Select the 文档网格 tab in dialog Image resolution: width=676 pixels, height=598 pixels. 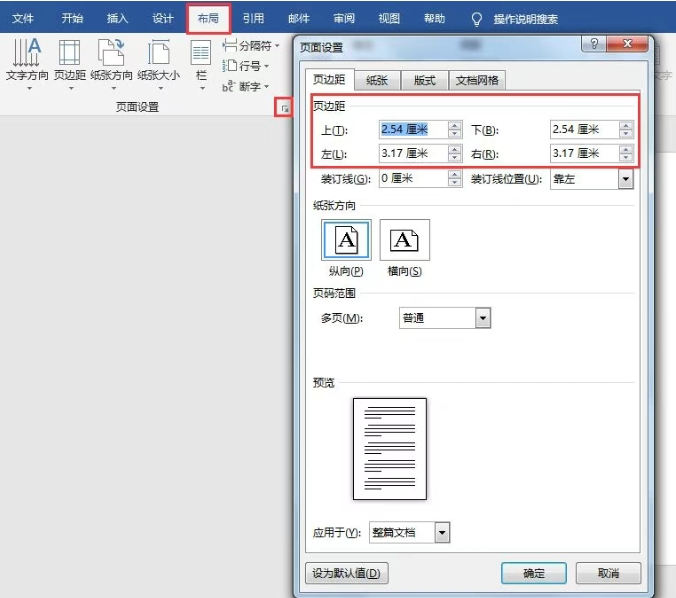pyautogui.click(x=477, y=81)
